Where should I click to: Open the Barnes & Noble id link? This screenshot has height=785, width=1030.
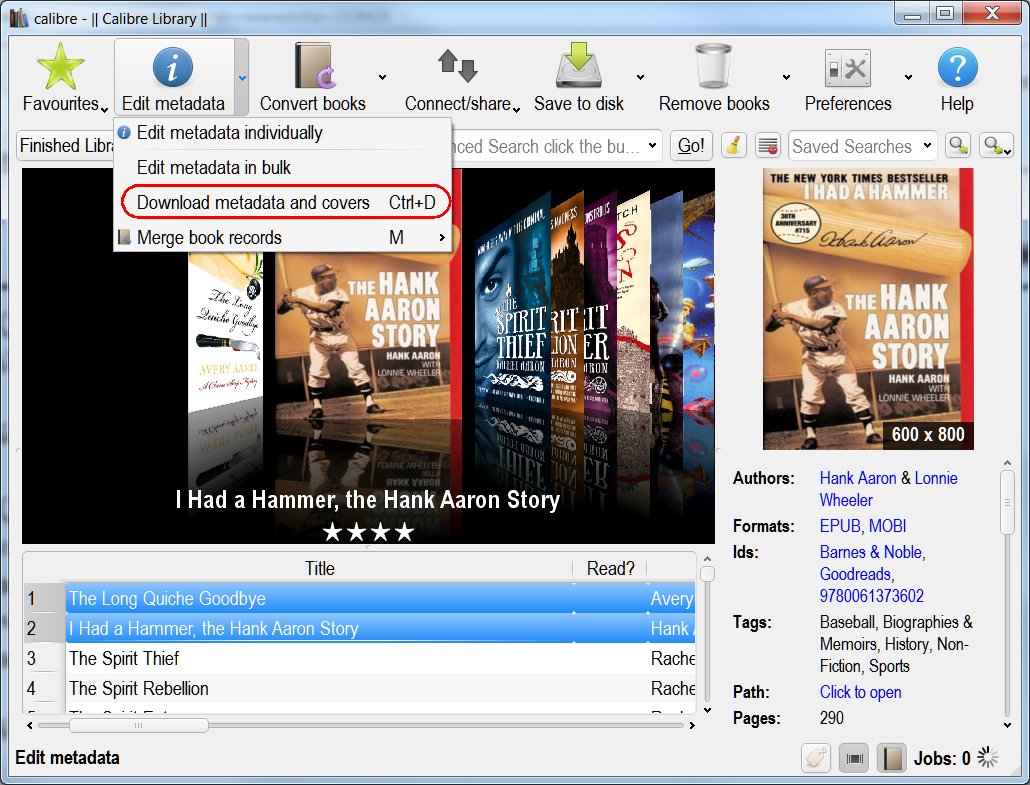point(870,552)
